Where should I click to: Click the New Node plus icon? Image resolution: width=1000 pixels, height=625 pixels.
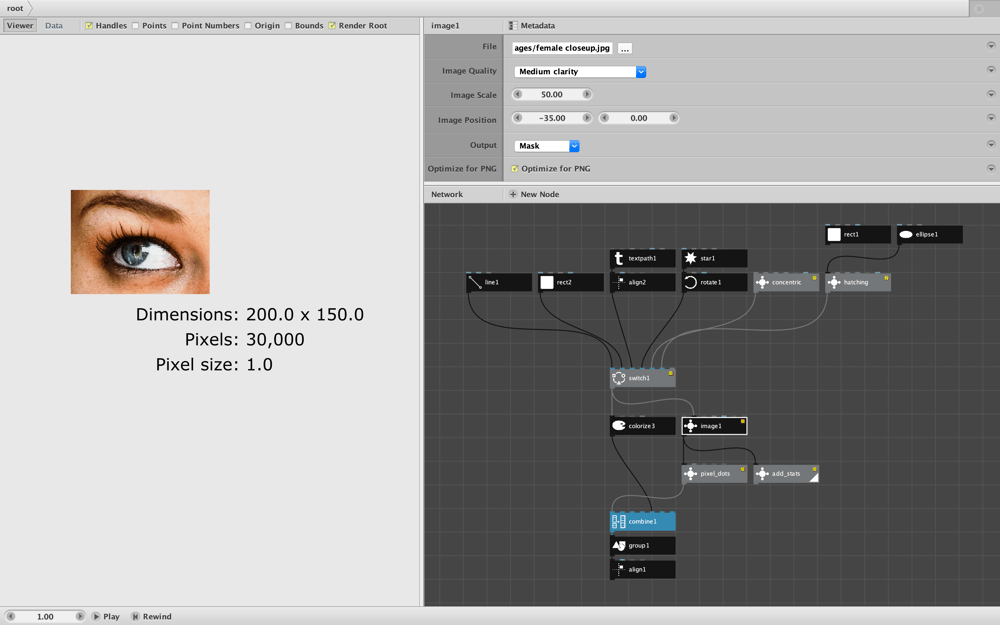coord(513,194)
